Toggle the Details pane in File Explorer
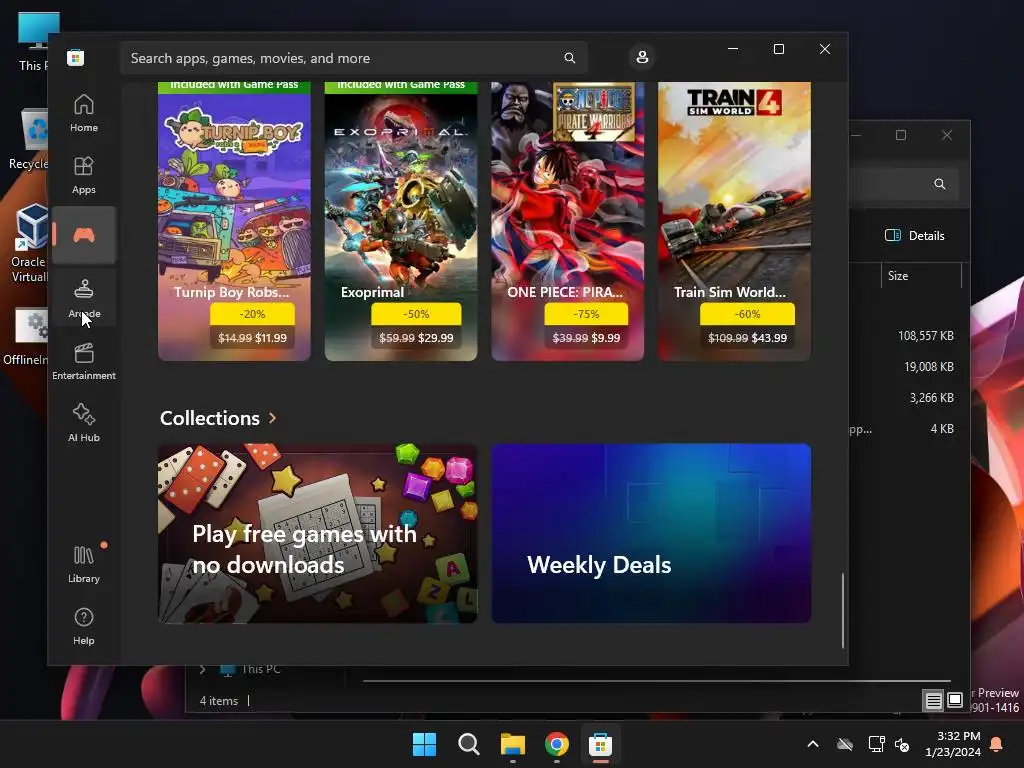Viewport: 1024px width, 768px height. [914, 236]
